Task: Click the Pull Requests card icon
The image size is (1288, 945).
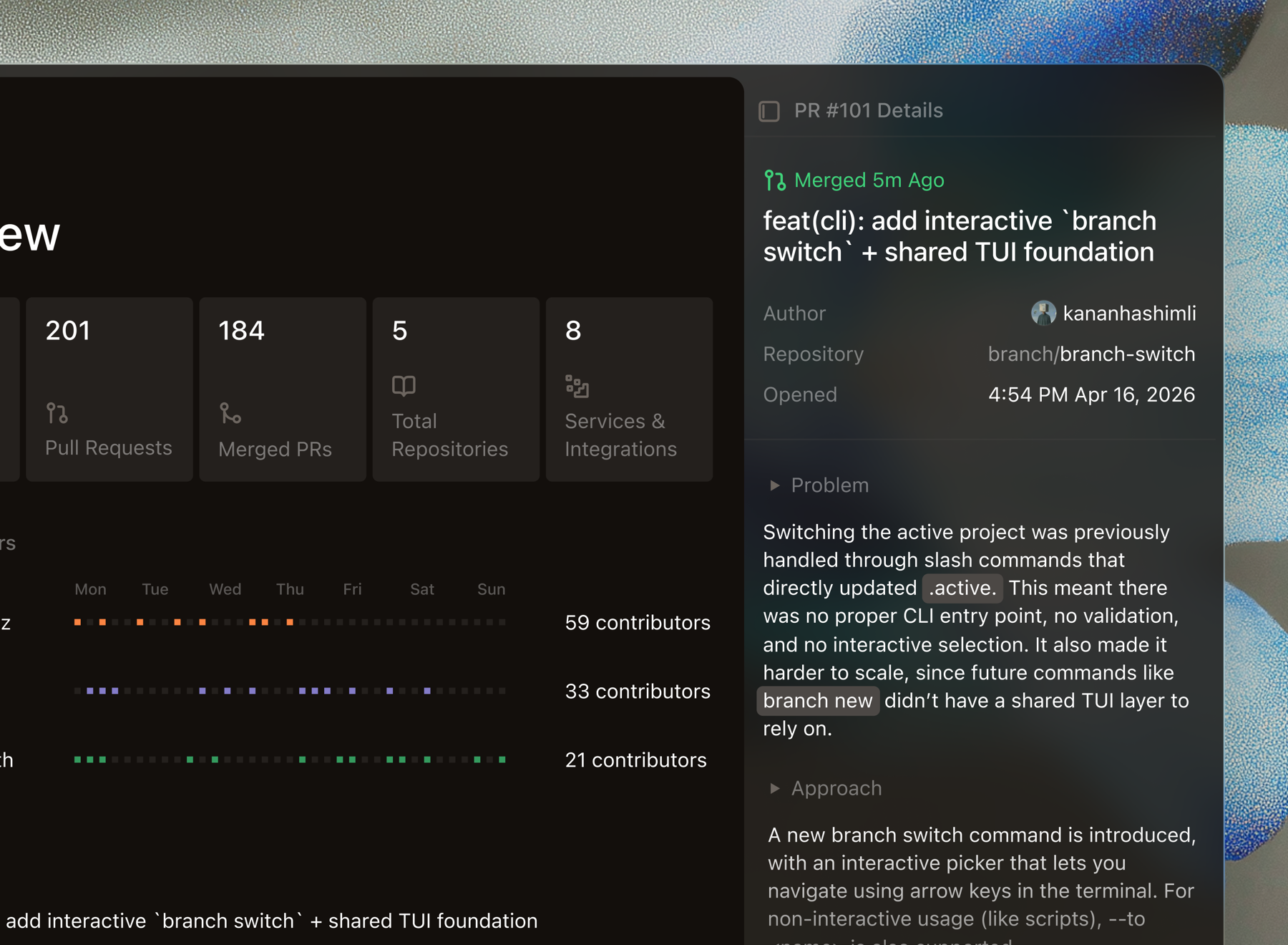Action: 57,413
